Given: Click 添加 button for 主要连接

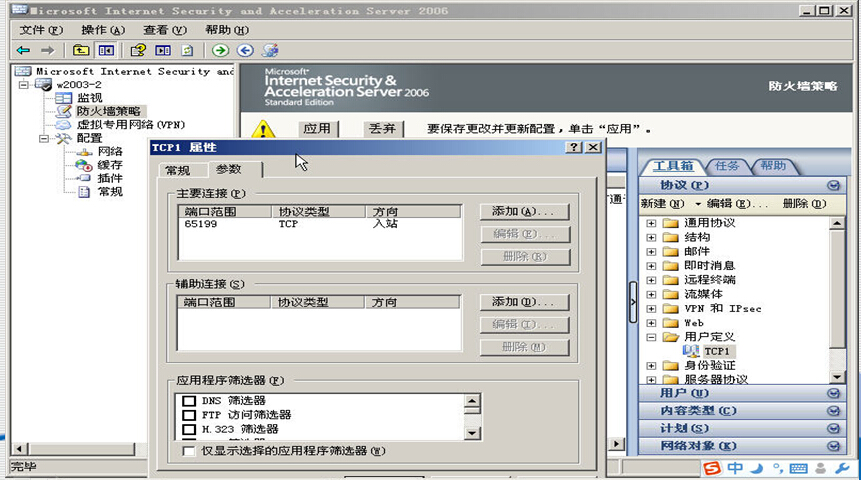Looking at the screenshot, I should click(524, 212).
